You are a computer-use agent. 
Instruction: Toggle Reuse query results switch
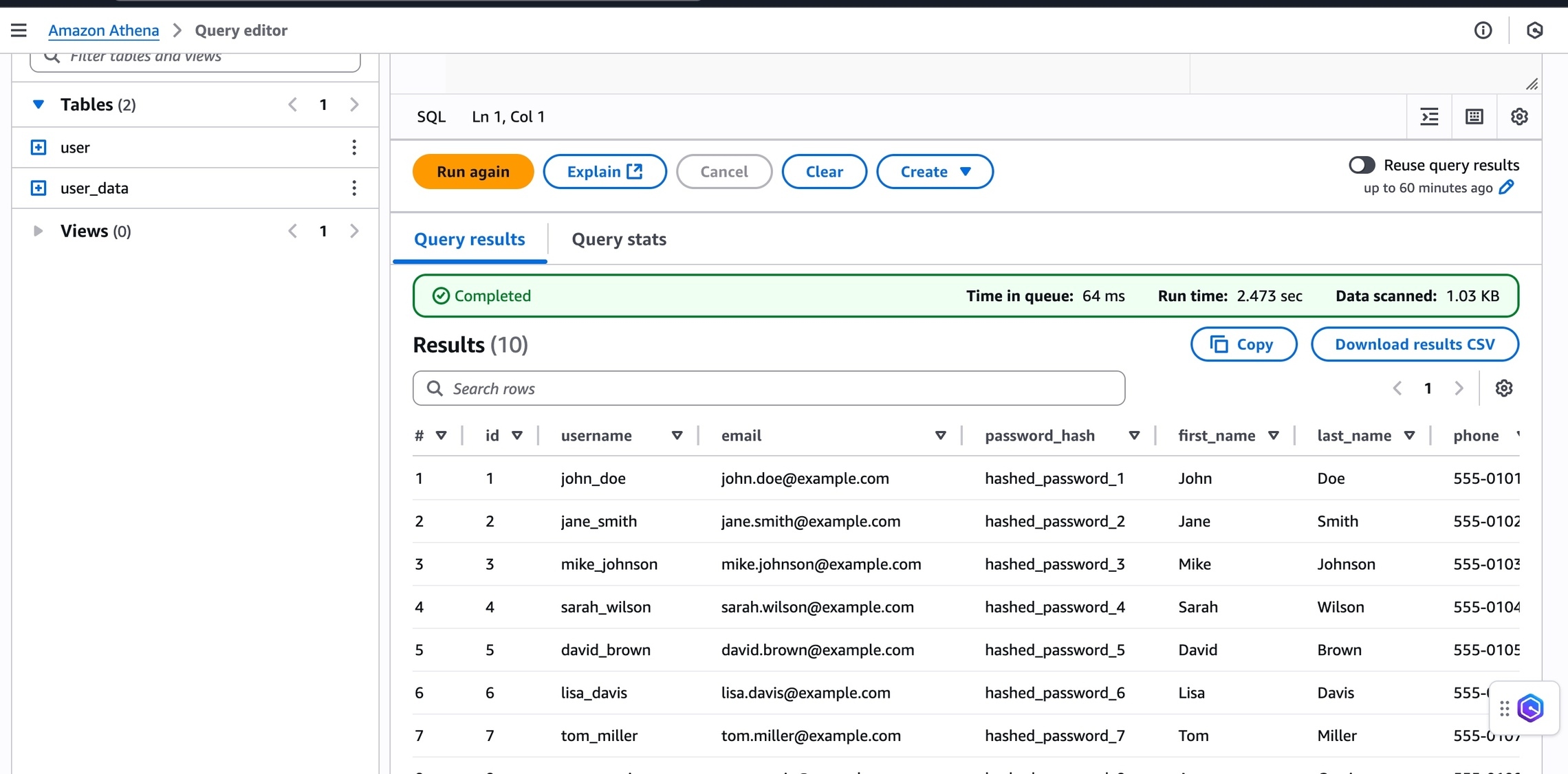[1362, 165]
